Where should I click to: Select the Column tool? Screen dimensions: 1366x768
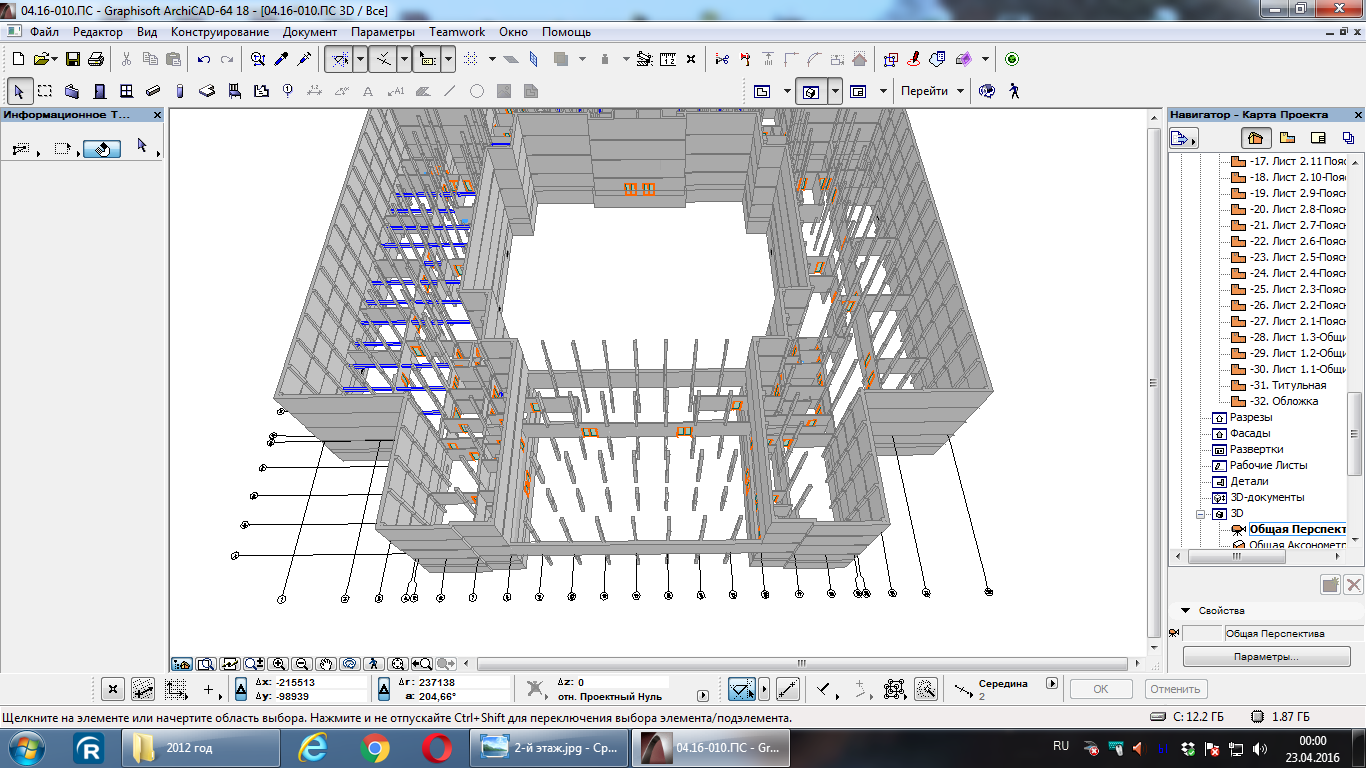point(180,91)
